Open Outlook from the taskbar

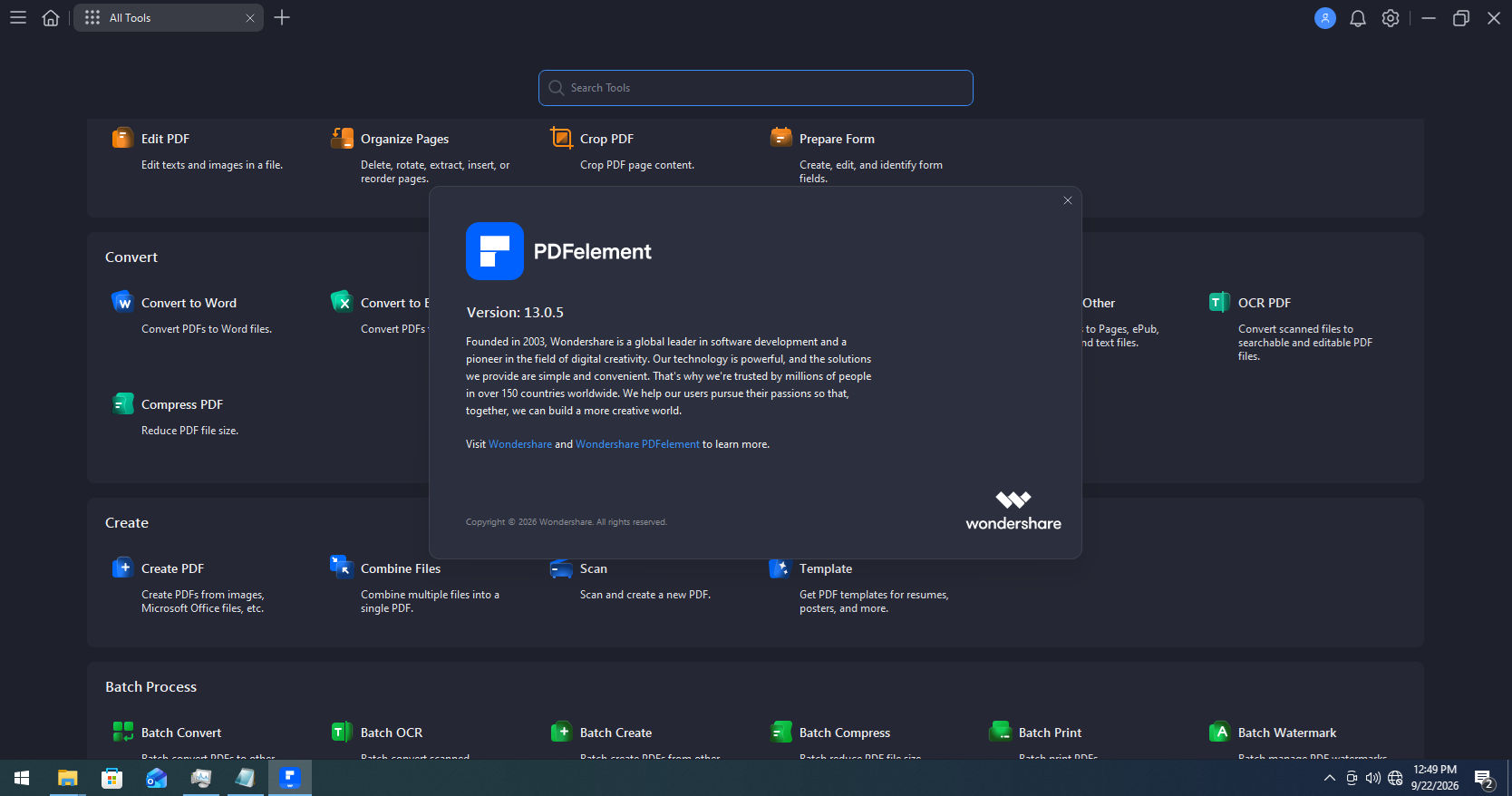[x=157, y=778]
